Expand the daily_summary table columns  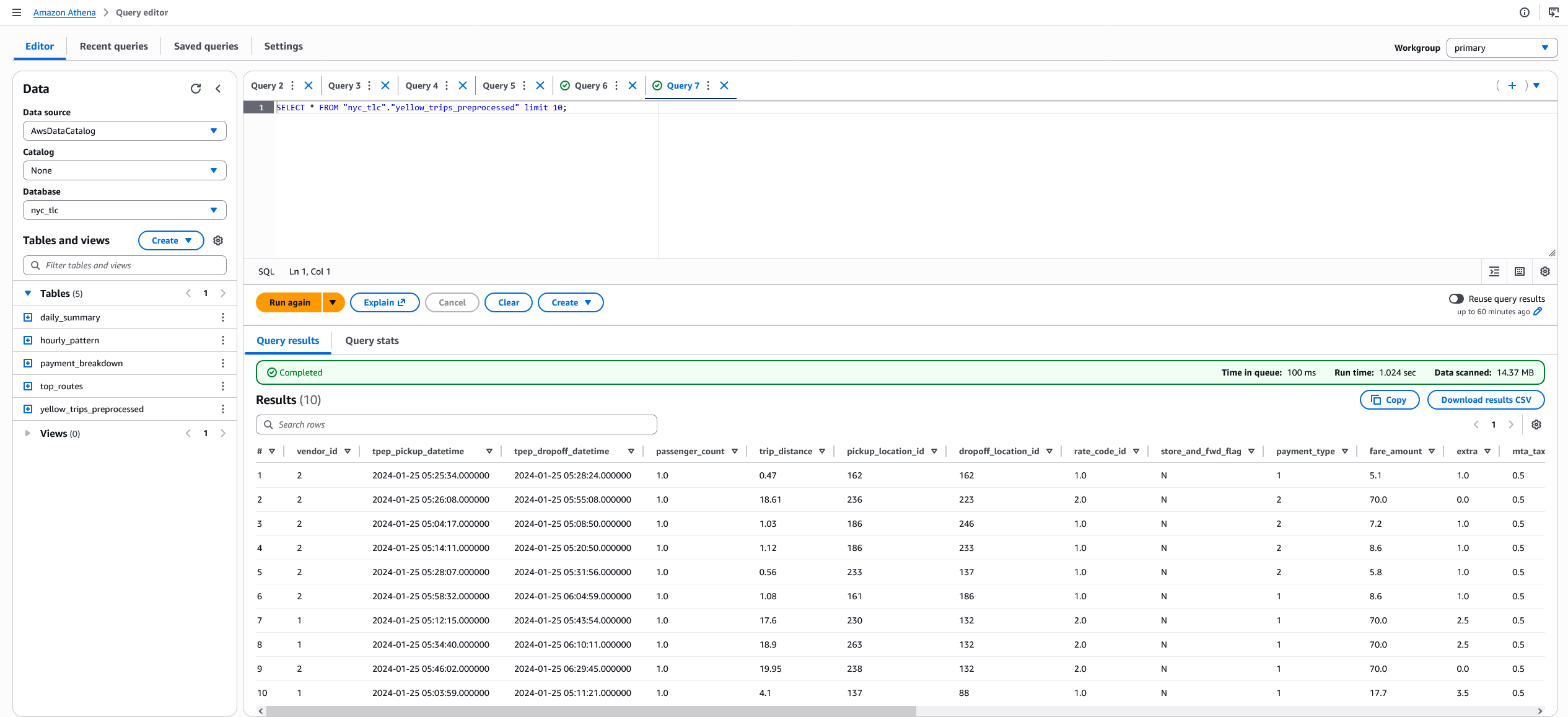pos(28,317)
